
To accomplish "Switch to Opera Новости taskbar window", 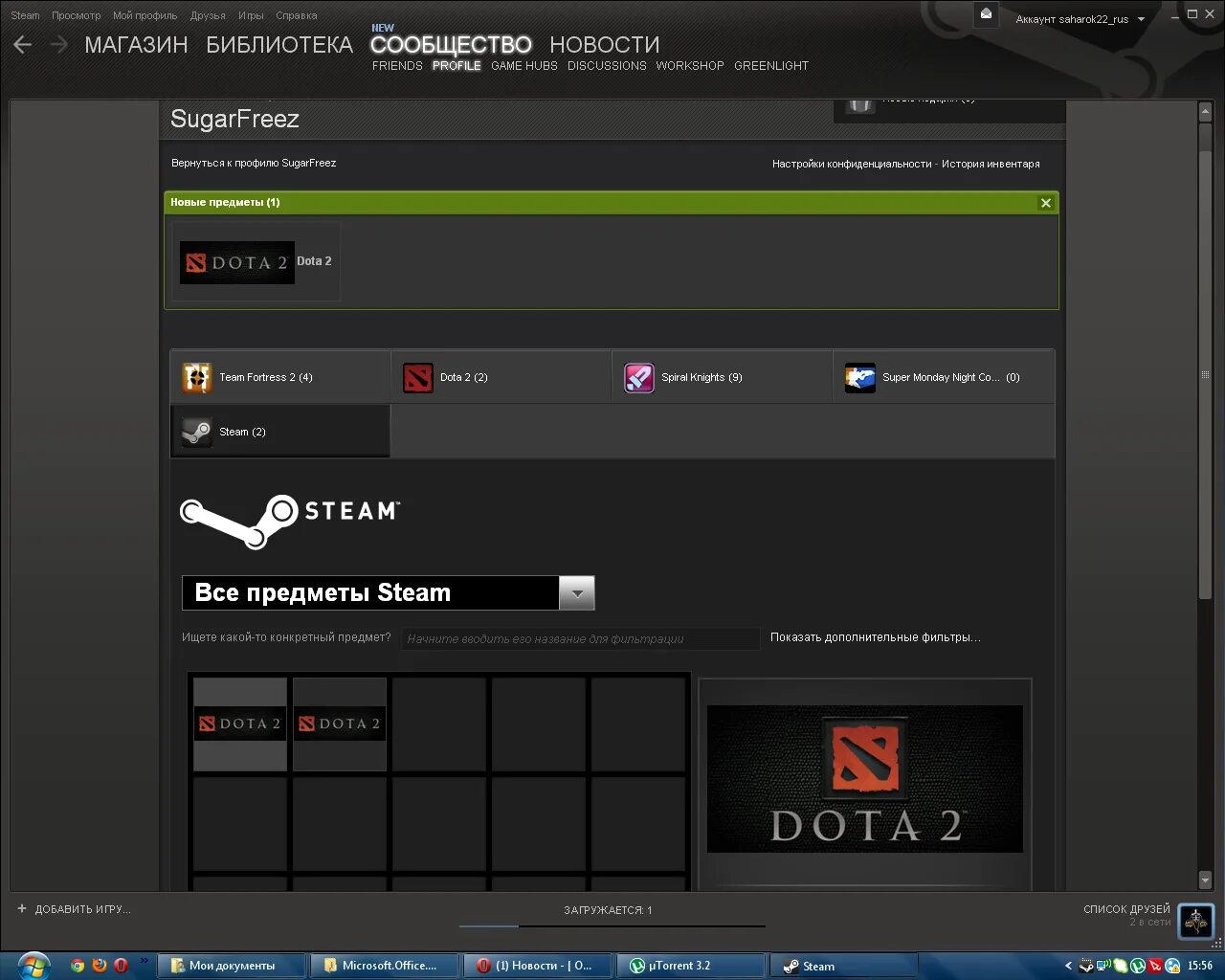I will (538, 966).
